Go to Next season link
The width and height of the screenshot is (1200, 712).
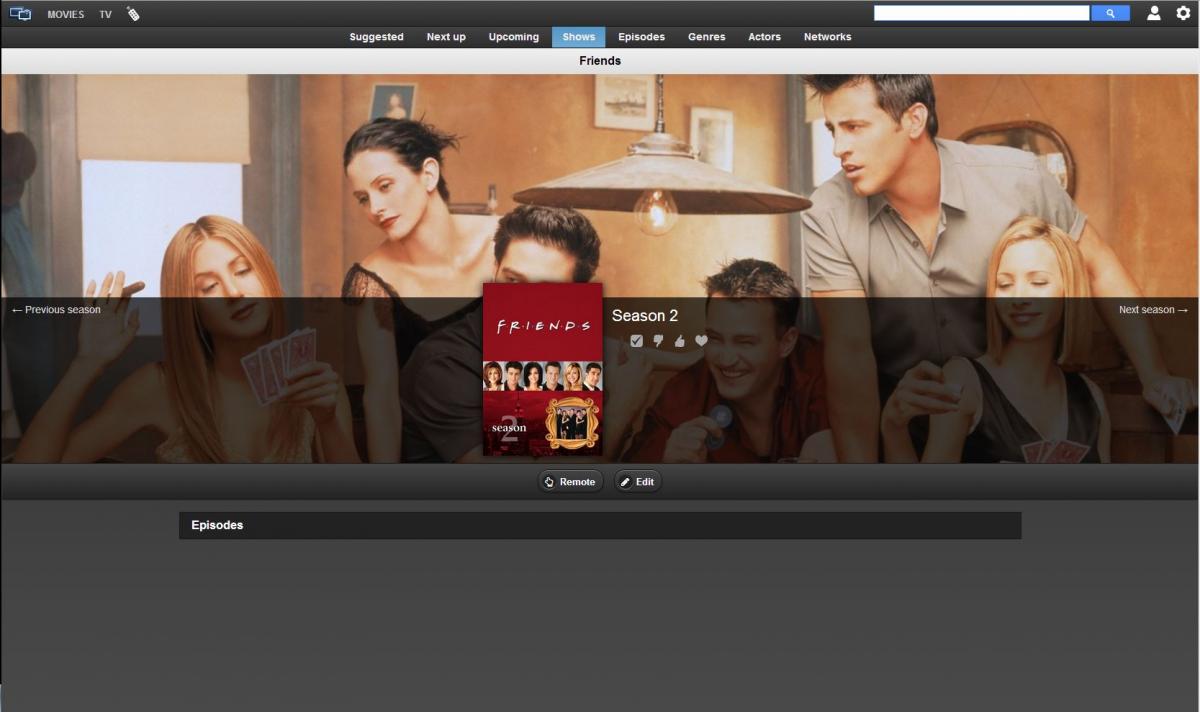pyautogui.click(x=1153, y=310)
